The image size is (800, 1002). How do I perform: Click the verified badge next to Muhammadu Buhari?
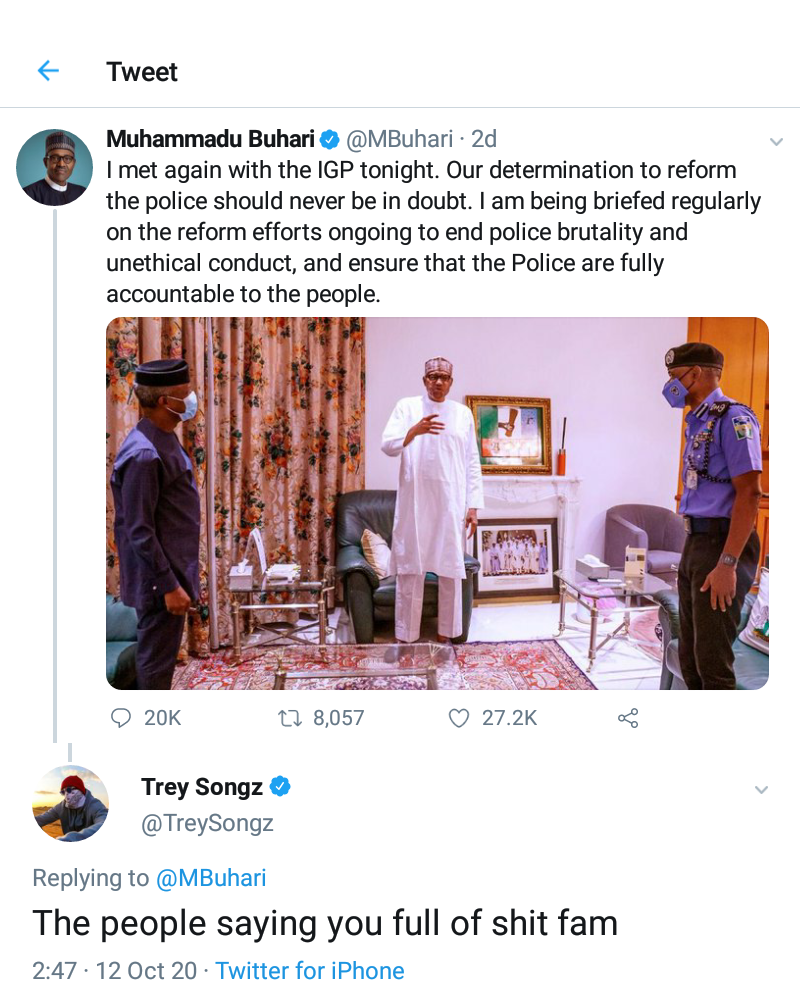point(329,139)
